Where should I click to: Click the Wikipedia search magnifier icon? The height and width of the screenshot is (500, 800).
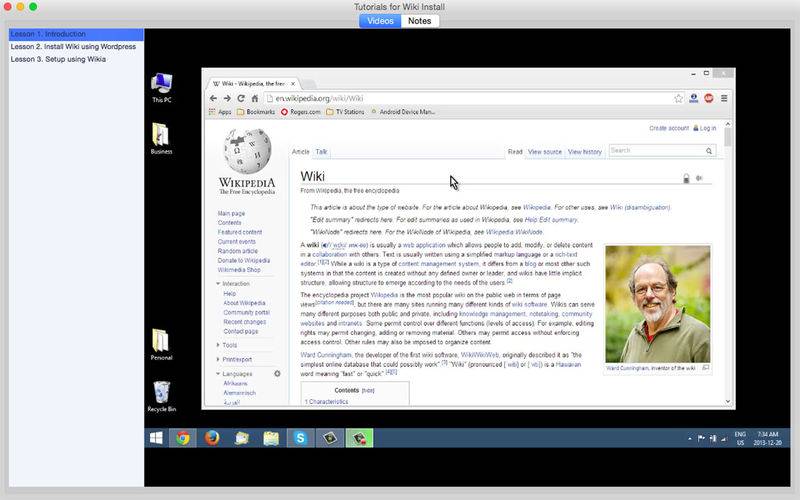click(709, 151)
